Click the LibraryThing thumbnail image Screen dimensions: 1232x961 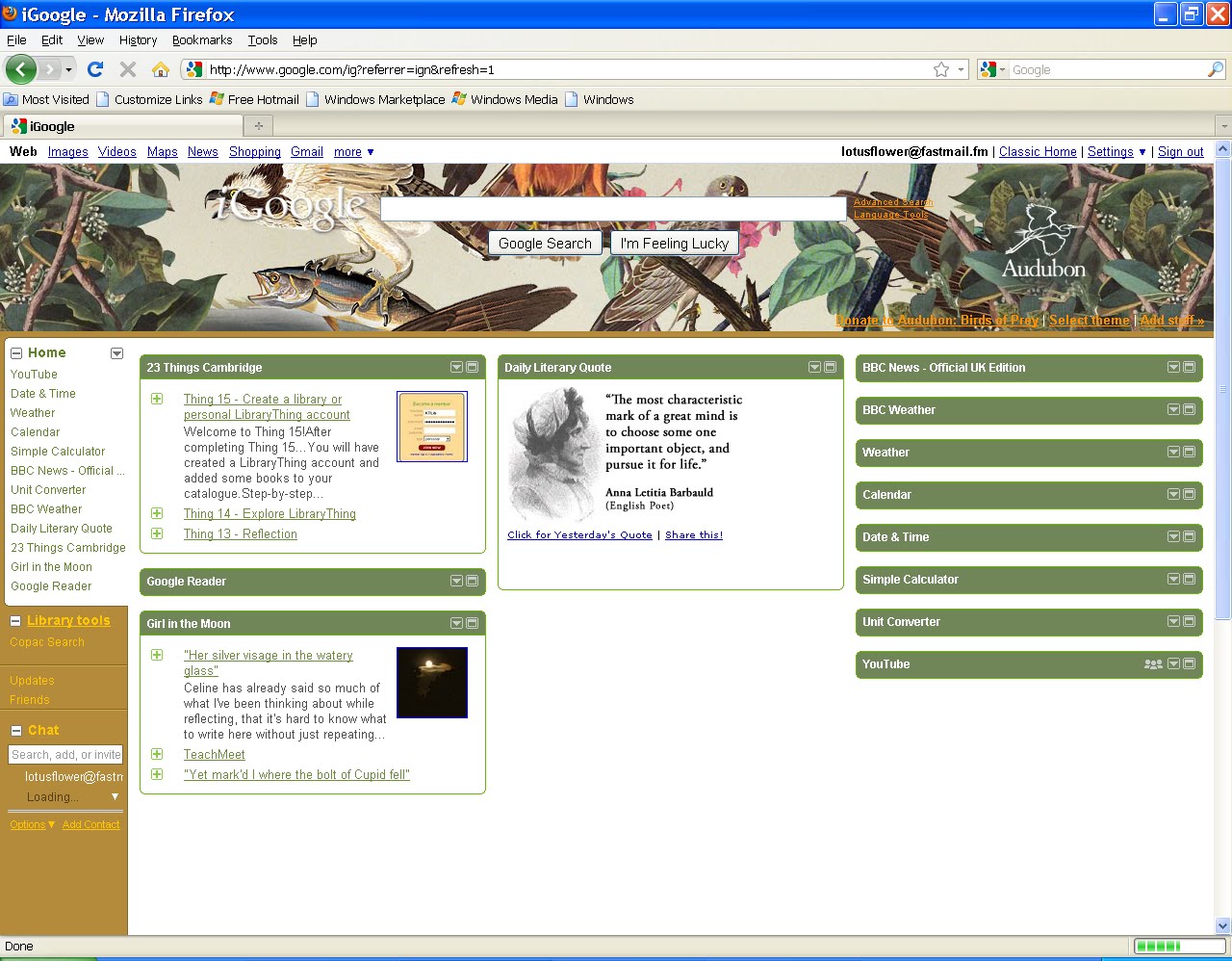432,426
